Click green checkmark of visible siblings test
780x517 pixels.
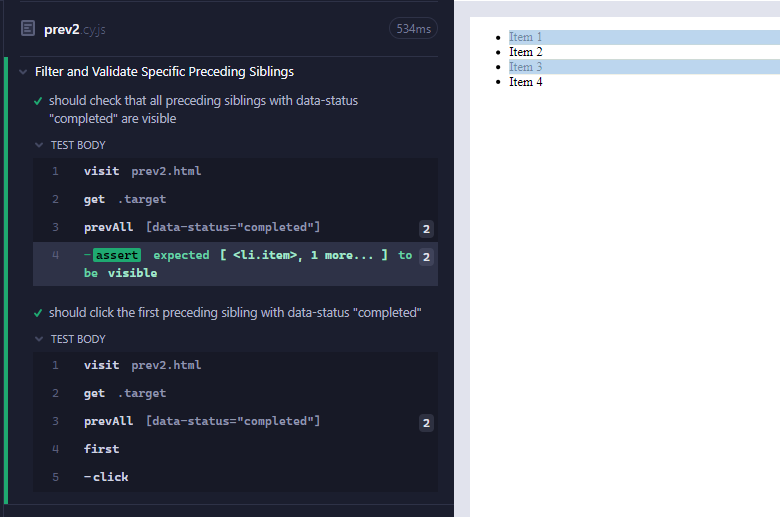[x=38, y=101]
